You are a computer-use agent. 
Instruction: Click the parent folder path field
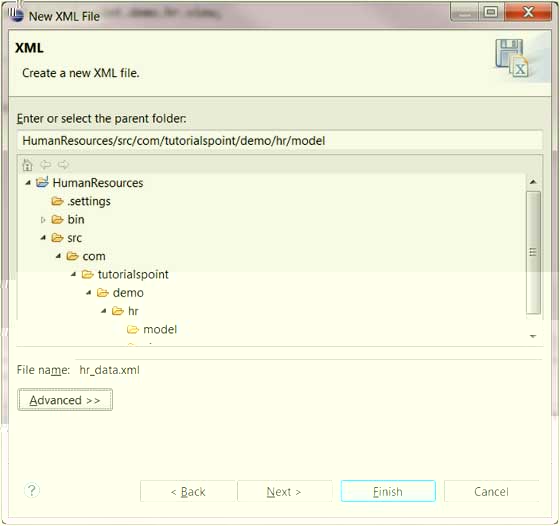(280, 140)
